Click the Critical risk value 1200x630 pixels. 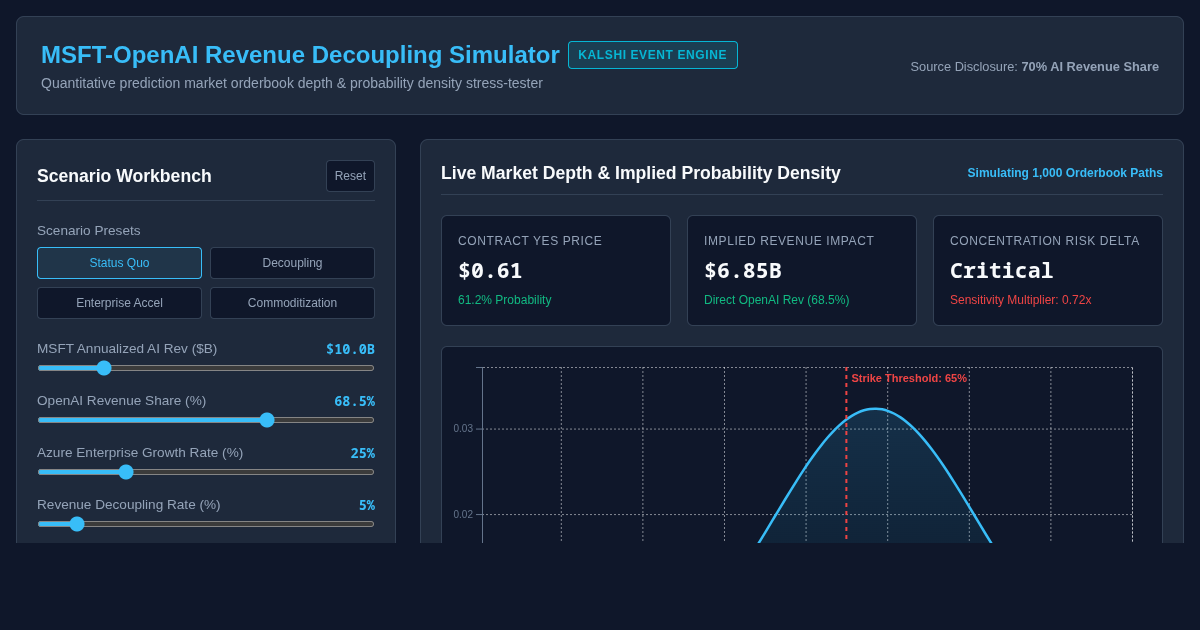point(1001,270)
